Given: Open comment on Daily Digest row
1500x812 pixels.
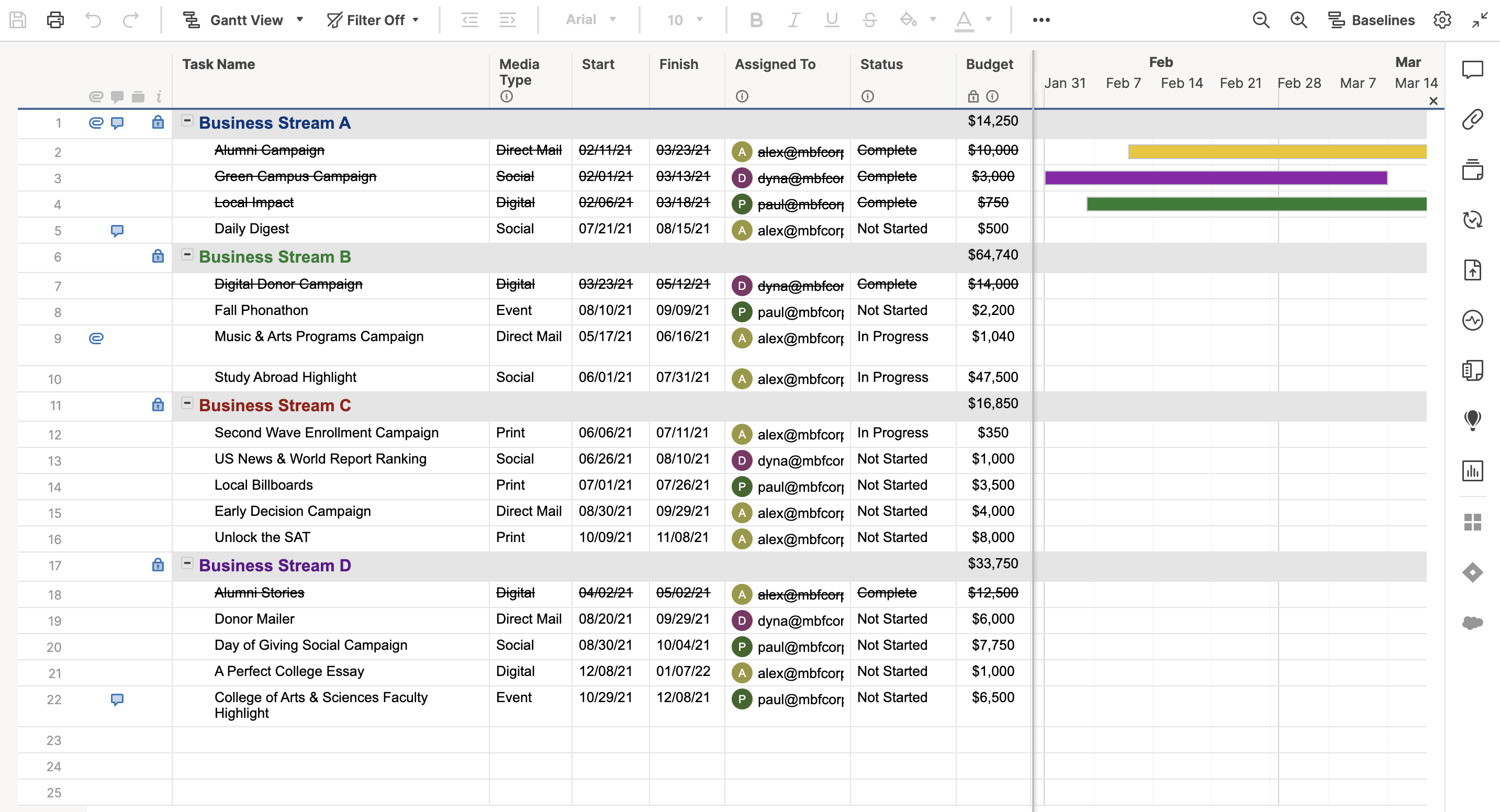Looking at the screenshot, I should coord(117,231).
